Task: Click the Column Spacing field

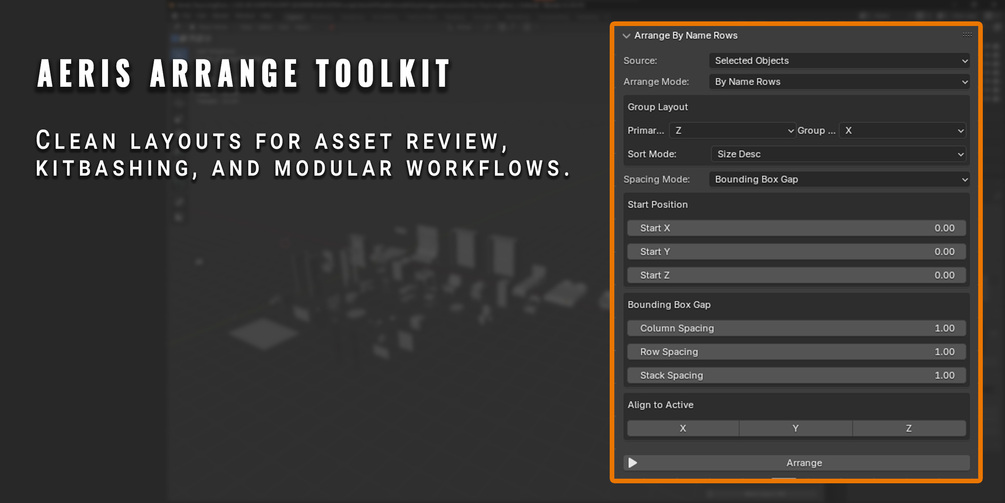Action: coord(797,328)
